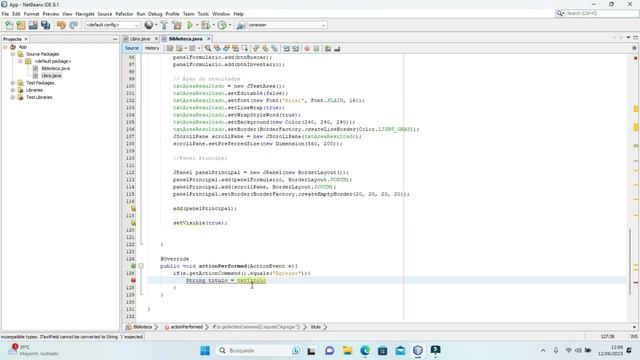Open the File menu
This screenshot has width=640, height=360.
click(5, 14)
